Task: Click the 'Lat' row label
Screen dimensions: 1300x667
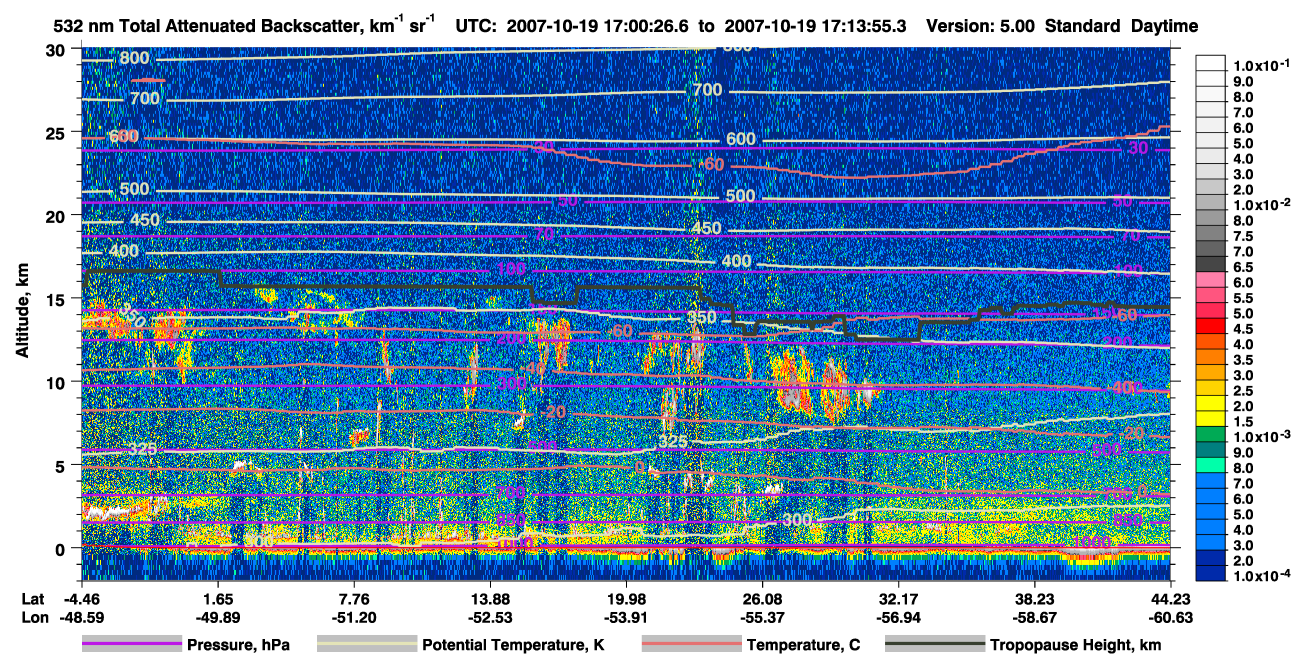Action: click(x=31, y=598)
